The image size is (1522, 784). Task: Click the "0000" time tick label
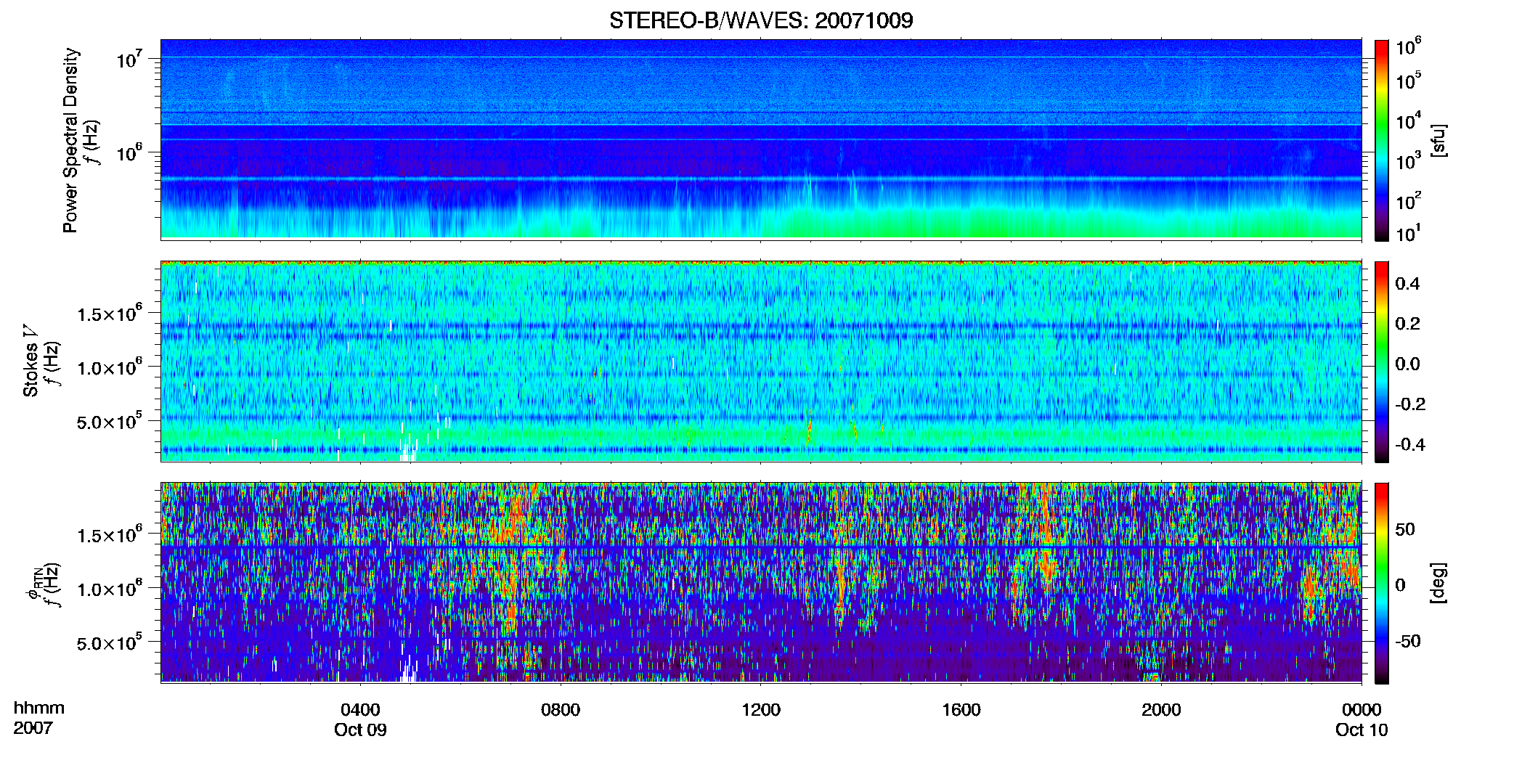1362,710
